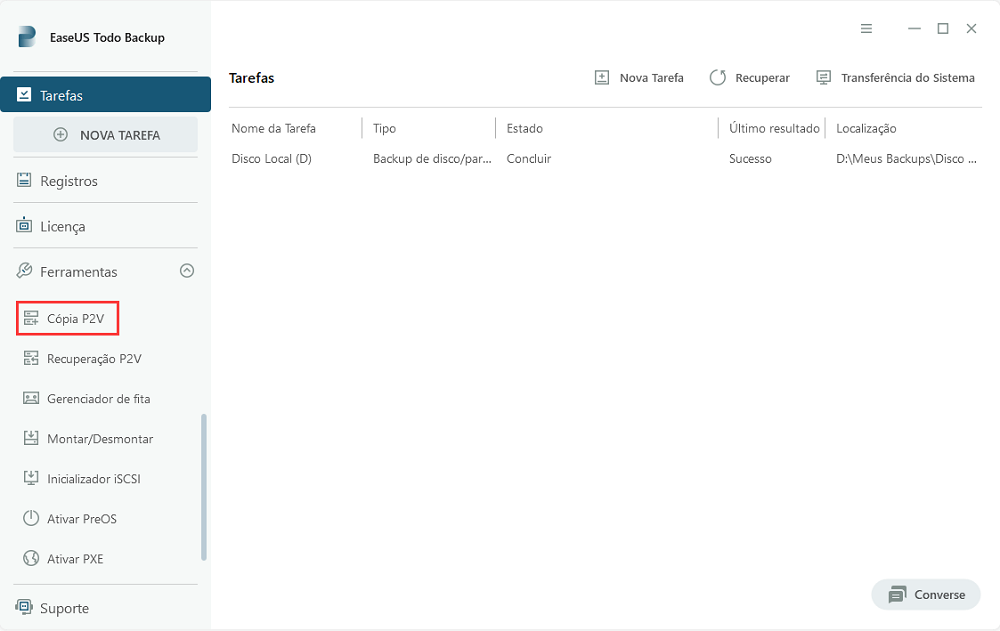Viewport: 1000px width, 631px height.
Task: Open the Inicializador iSCSI tool
Action: pos(97,478)
